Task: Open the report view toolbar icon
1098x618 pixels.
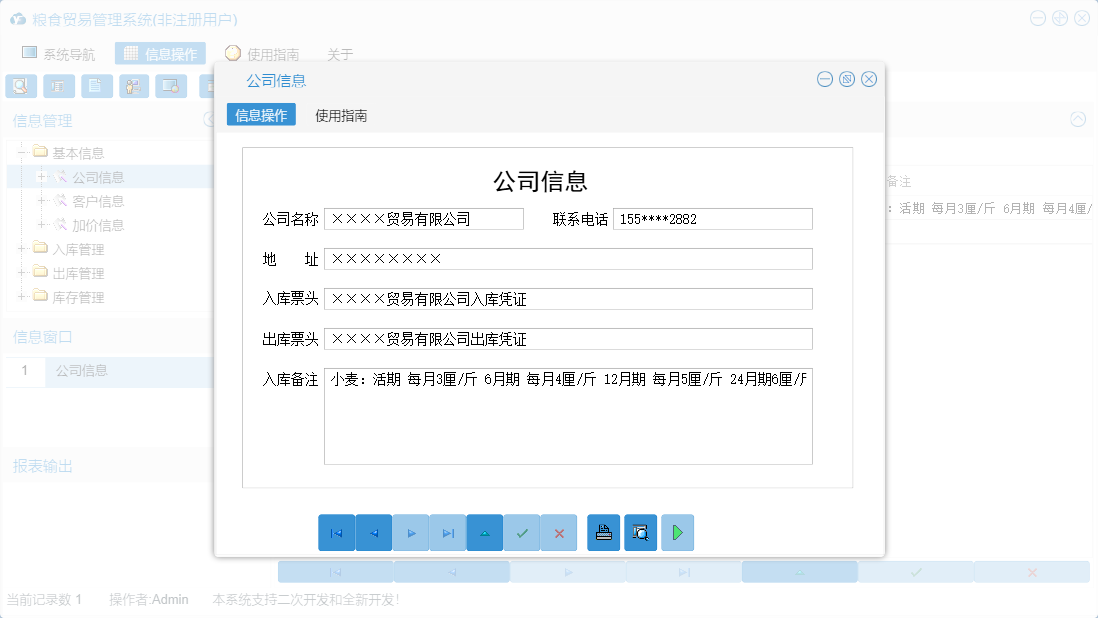Action: click(x=59, y=86)
